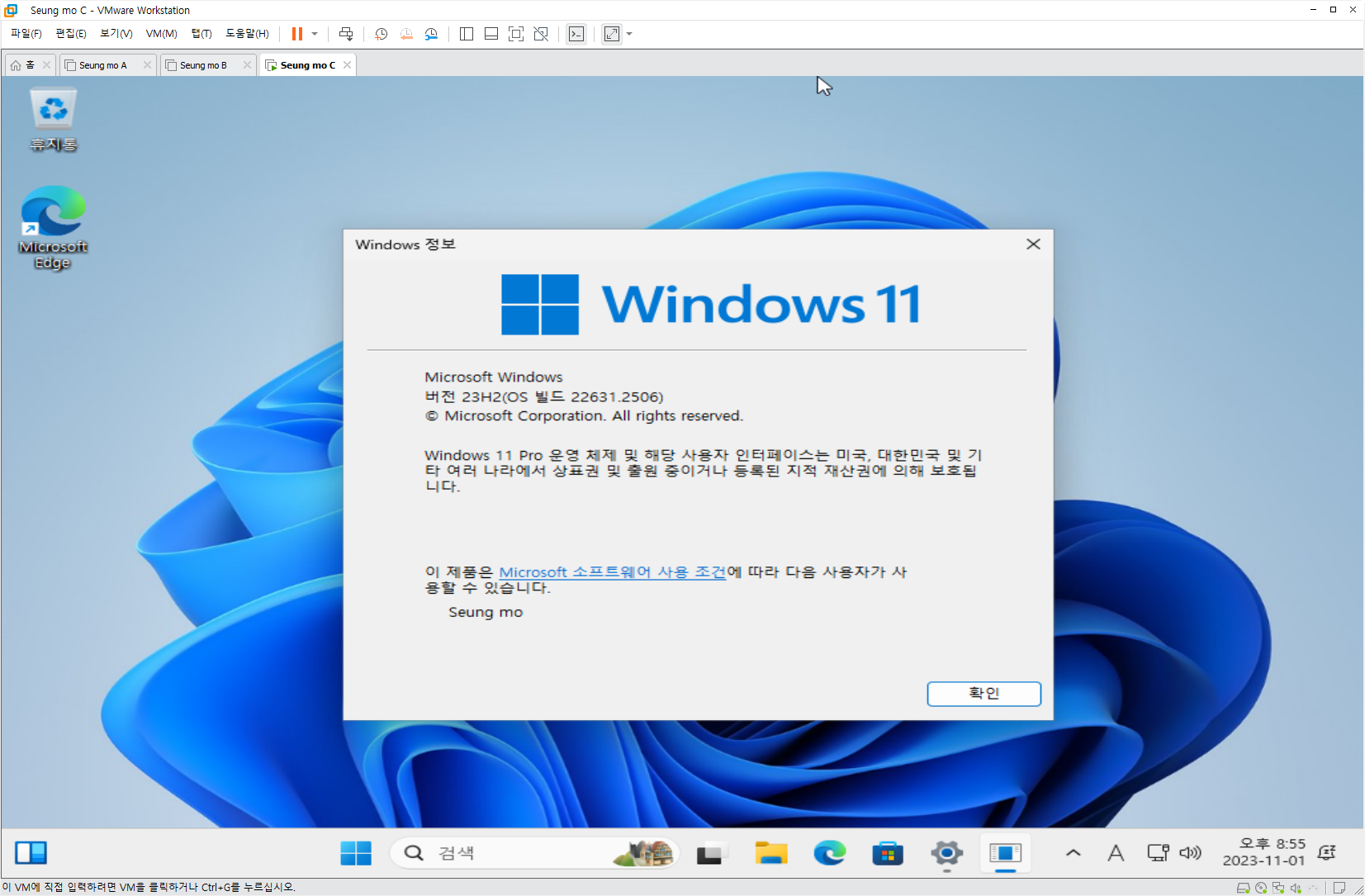Select the Microsoft Edge desktop shortcut
The width and height of the screenshot is (1365, 896).
point(53,228)
